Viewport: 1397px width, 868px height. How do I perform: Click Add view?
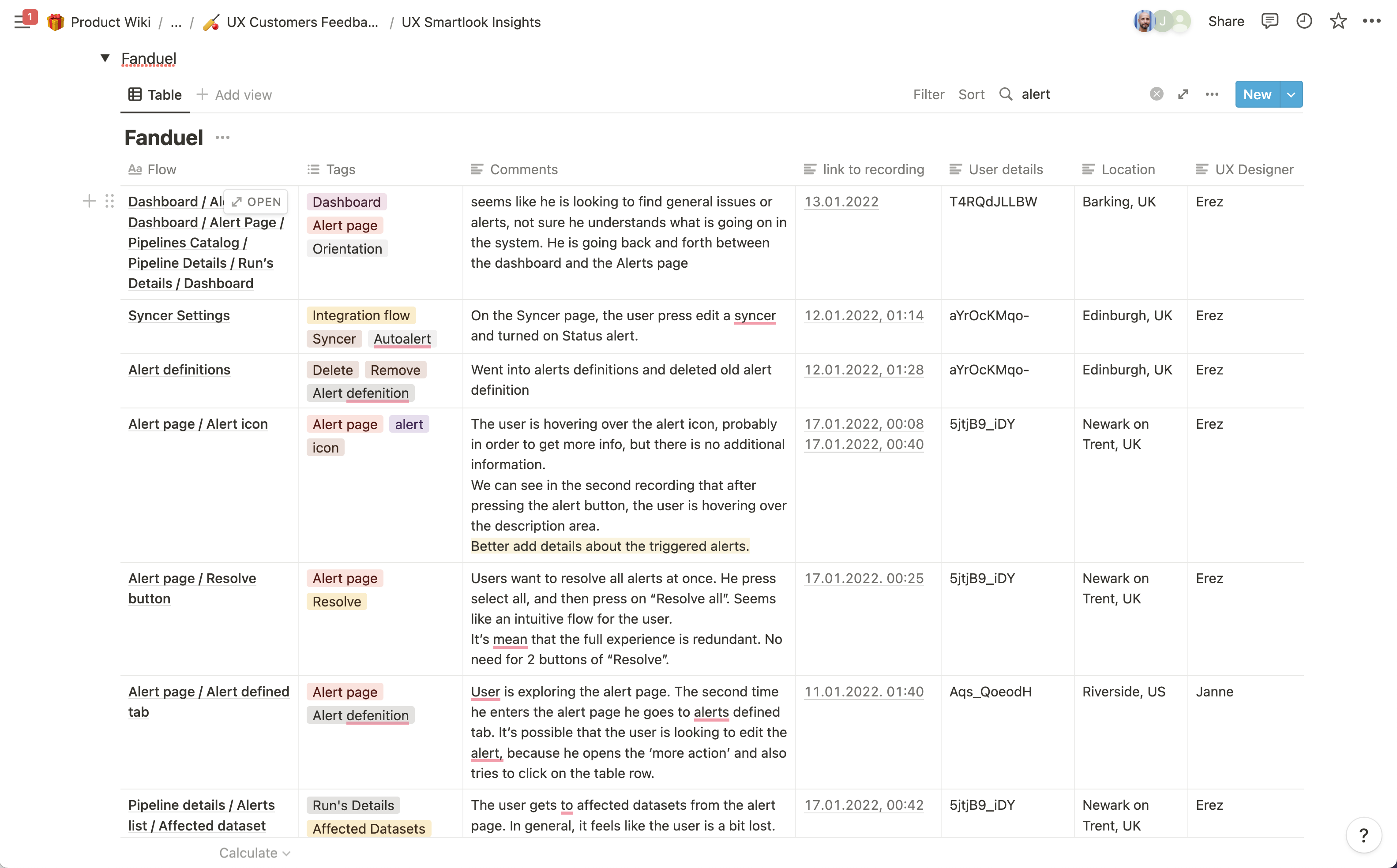pyautogui.click(x=234, y=95)
